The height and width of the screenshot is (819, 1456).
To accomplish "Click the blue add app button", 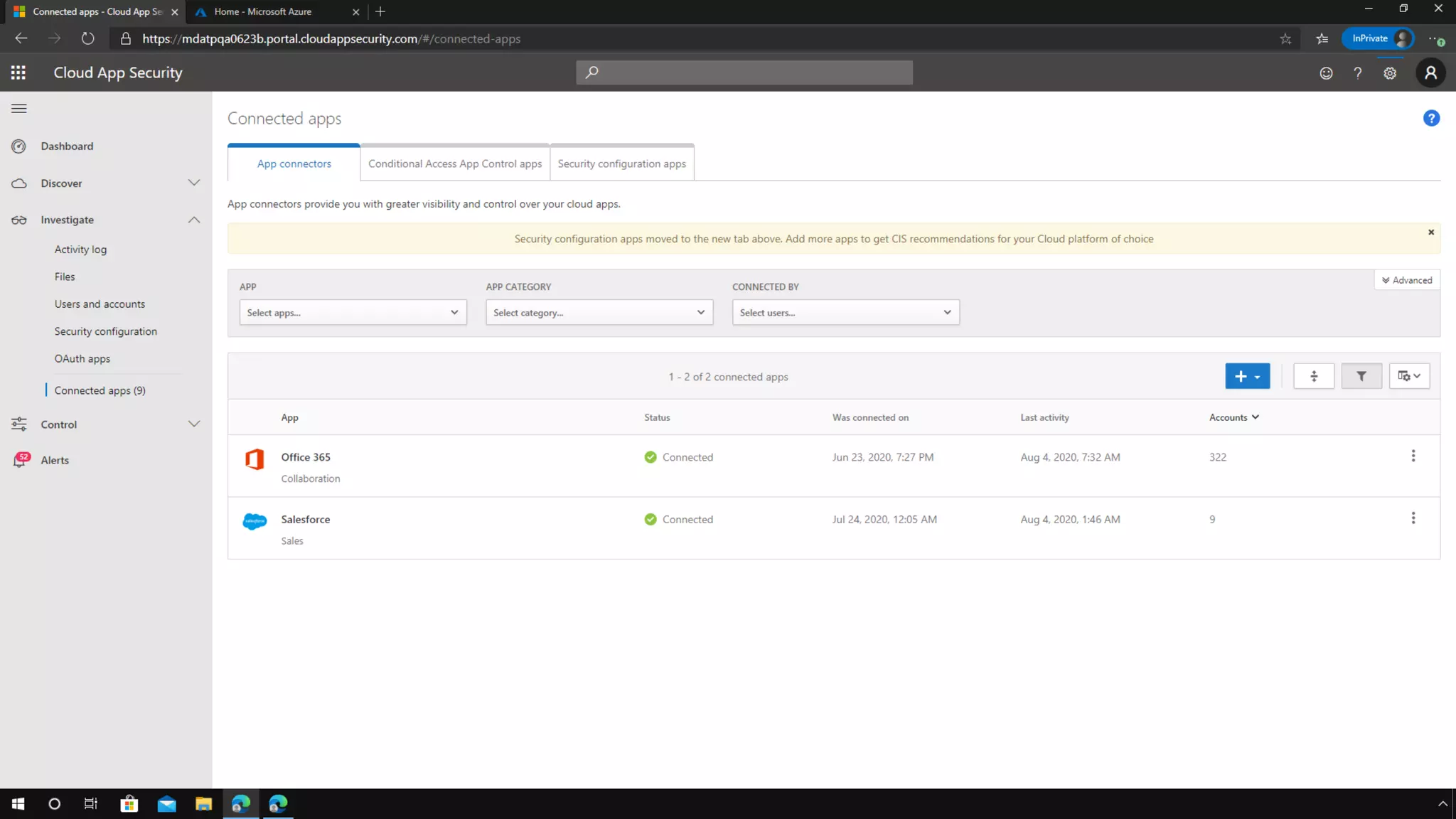I will (x=1247, y=376).
